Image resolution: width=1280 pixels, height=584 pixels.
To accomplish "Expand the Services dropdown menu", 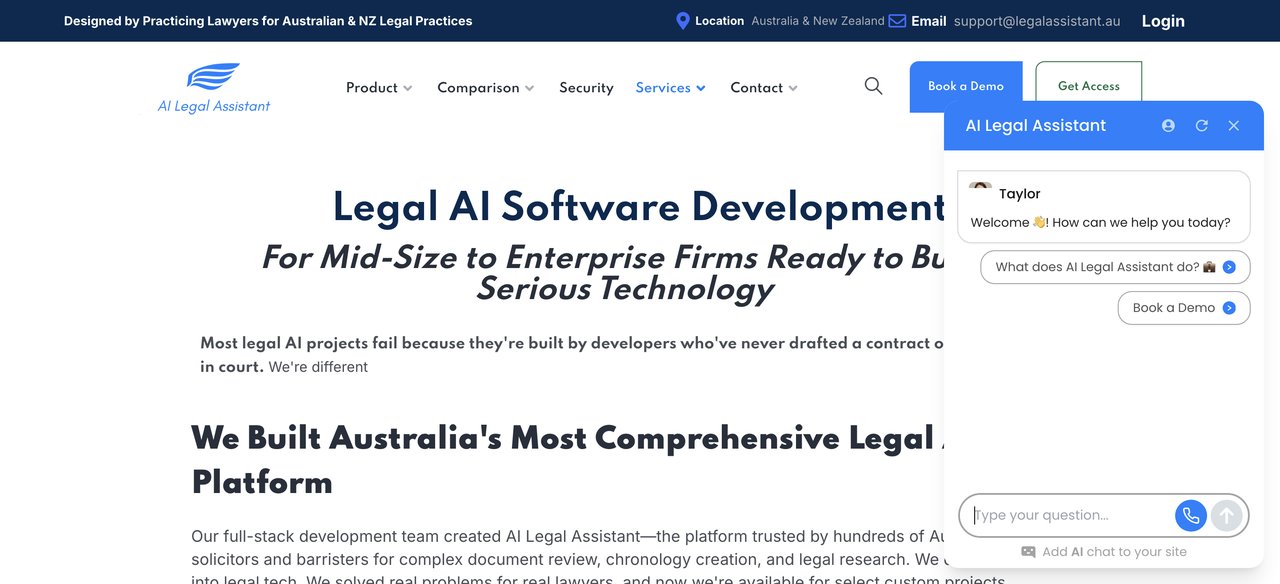I will tap(671, 88).
